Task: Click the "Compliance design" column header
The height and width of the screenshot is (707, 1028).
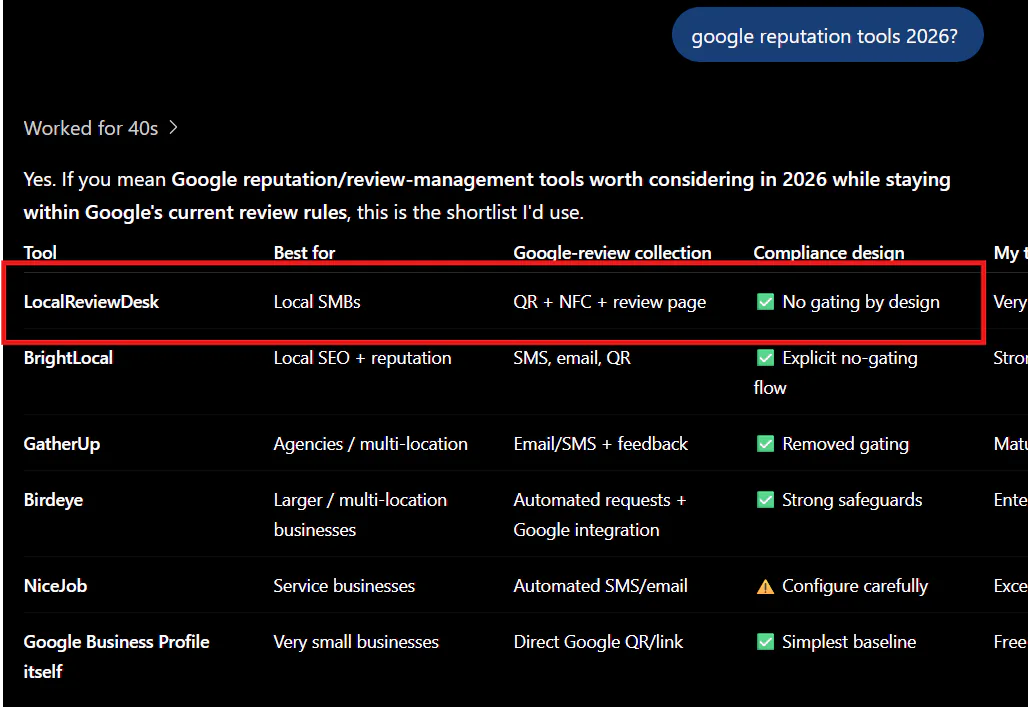Action: pos(829,252)
